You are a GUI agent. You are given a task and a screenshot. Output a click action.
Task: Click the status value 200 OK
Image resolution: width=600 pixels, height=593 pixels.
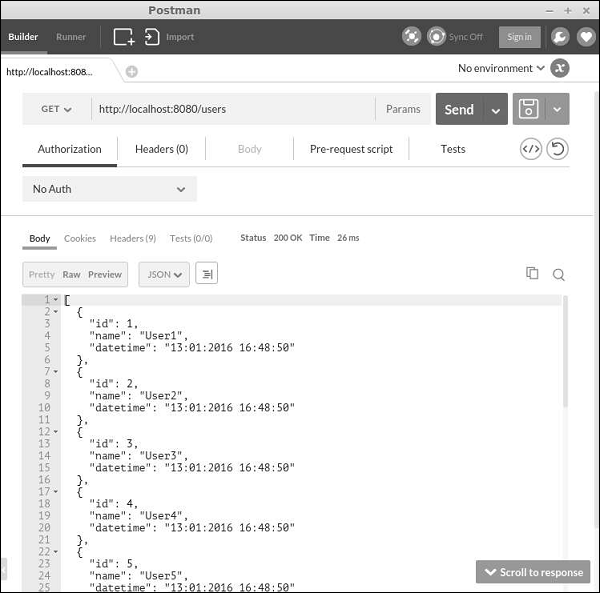coord(288,238)
